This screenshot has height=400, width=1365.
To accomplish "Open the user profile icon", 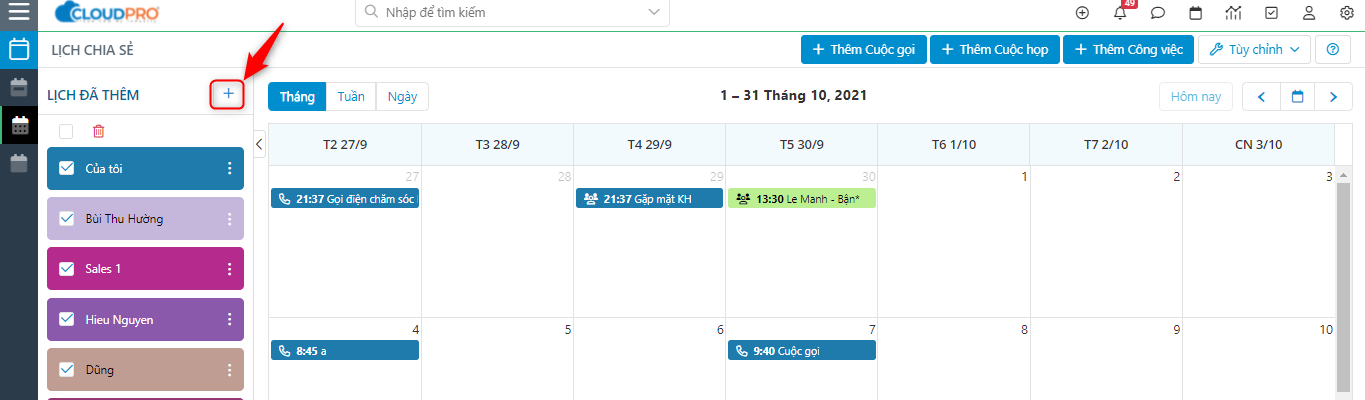I will tap(1308, 13).
